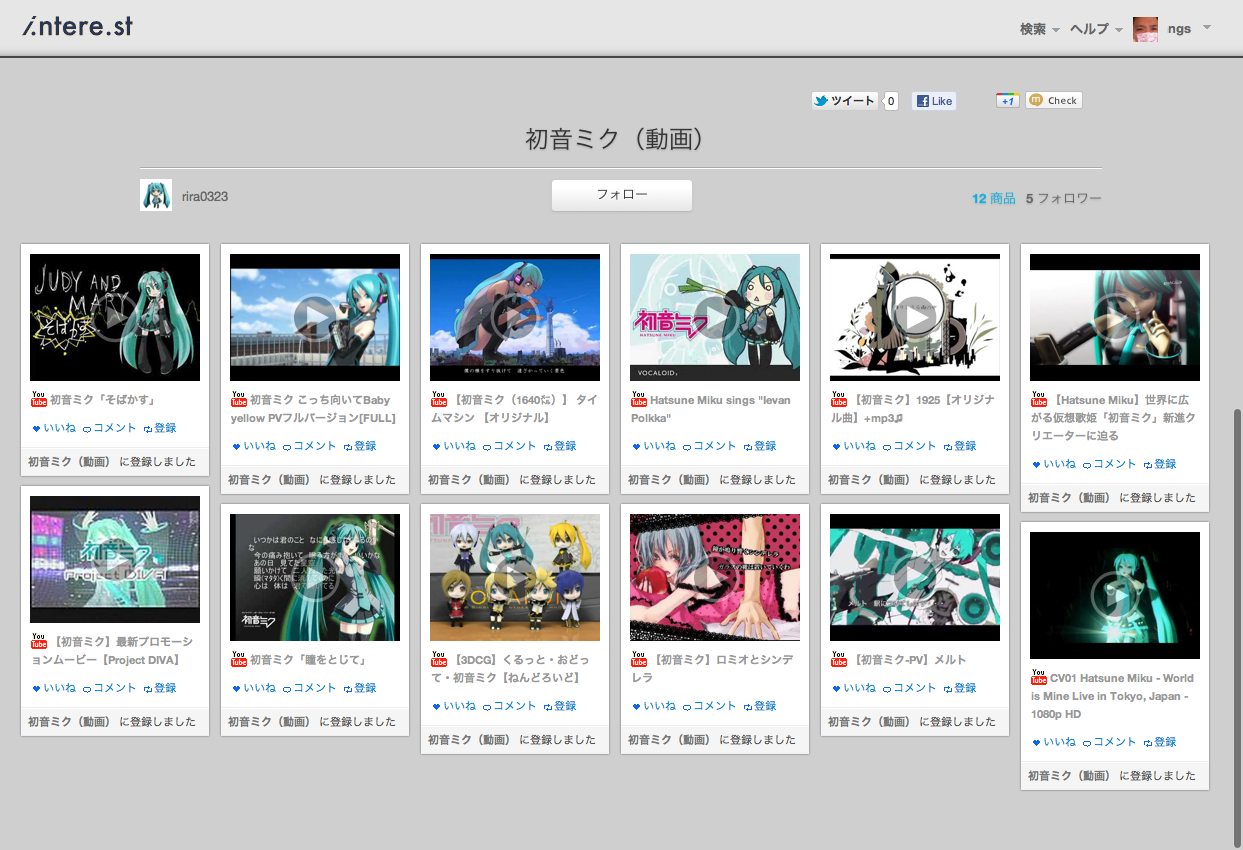Click コメント icon on Ievan Polkka card

(x=687, y=446)
